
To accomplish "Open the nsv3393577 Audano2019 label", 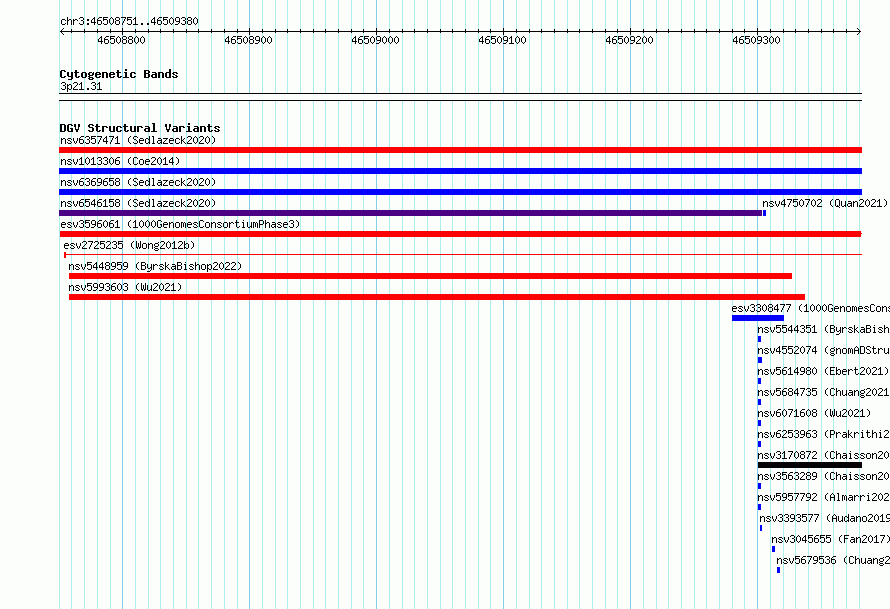I will (825, 518).
